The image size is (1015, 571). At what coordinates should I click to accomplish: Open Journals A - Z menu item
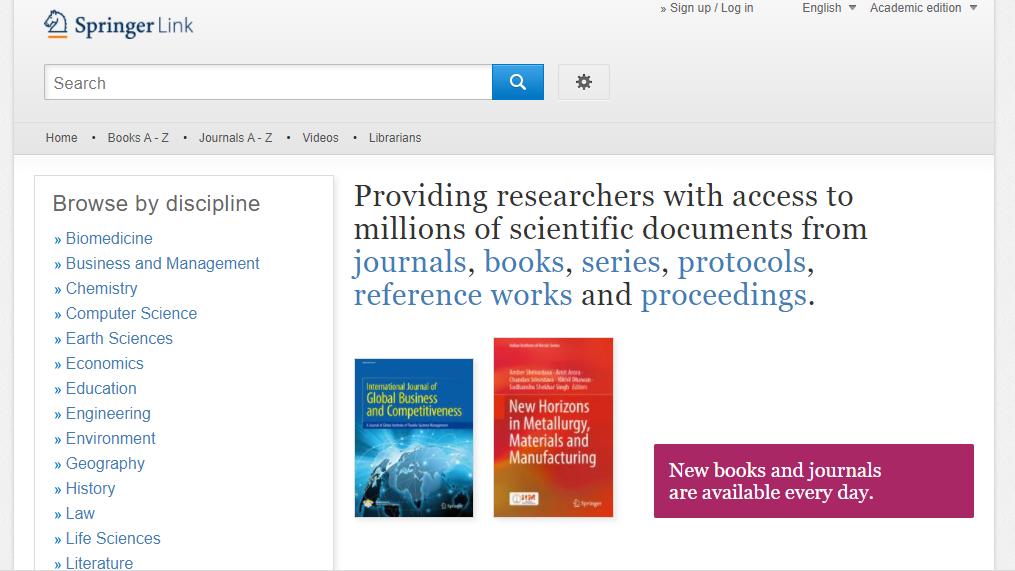235,138
